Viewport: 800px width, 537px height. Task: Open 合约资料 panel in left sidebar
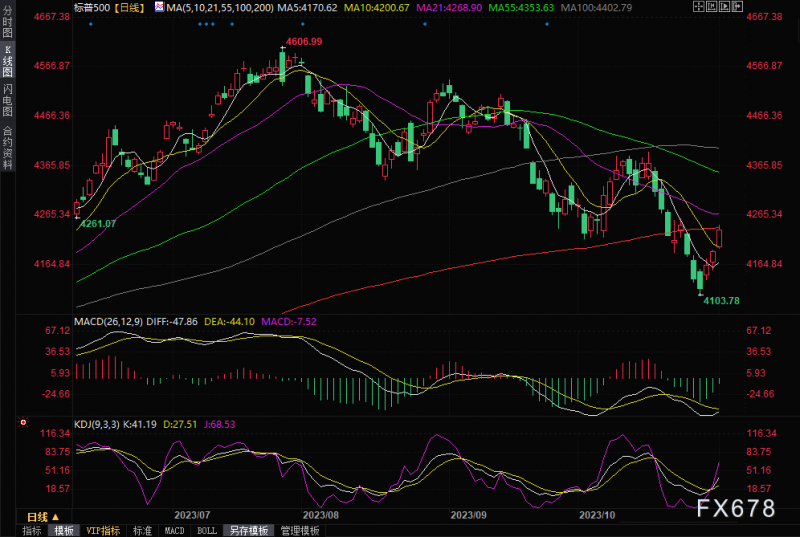click(x=7, y=146)
